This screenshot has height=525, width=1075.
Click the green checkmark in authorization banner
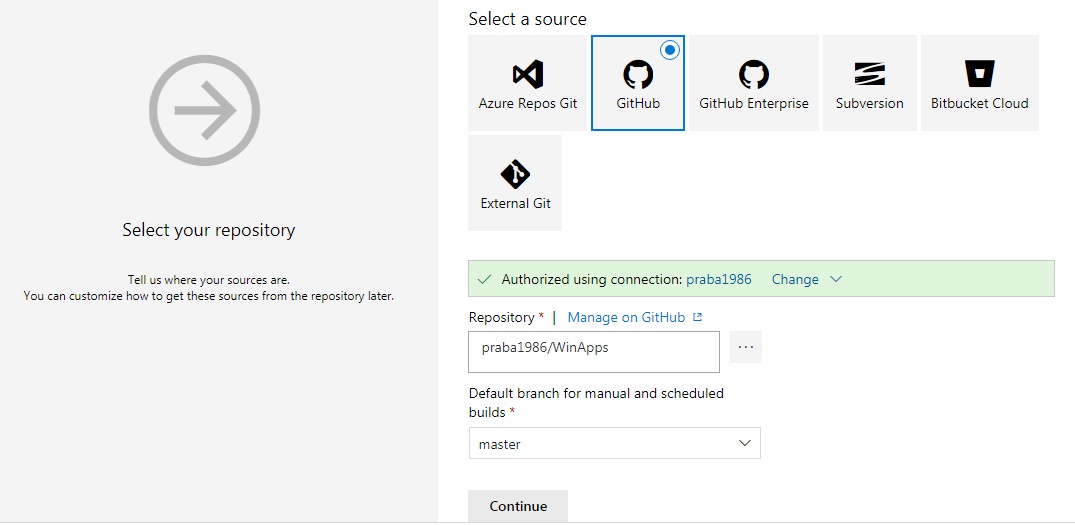[485, 279]
